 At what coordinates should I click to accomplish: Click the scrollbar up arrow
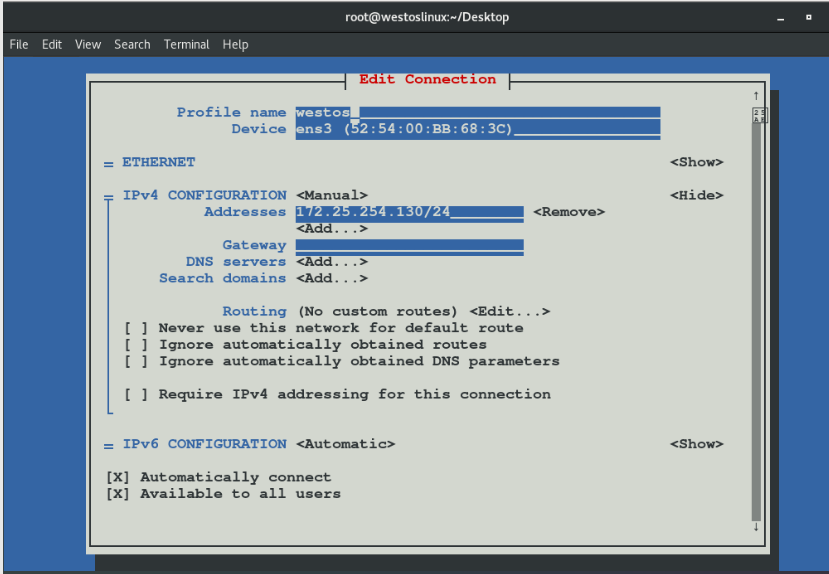coord(756,96)
